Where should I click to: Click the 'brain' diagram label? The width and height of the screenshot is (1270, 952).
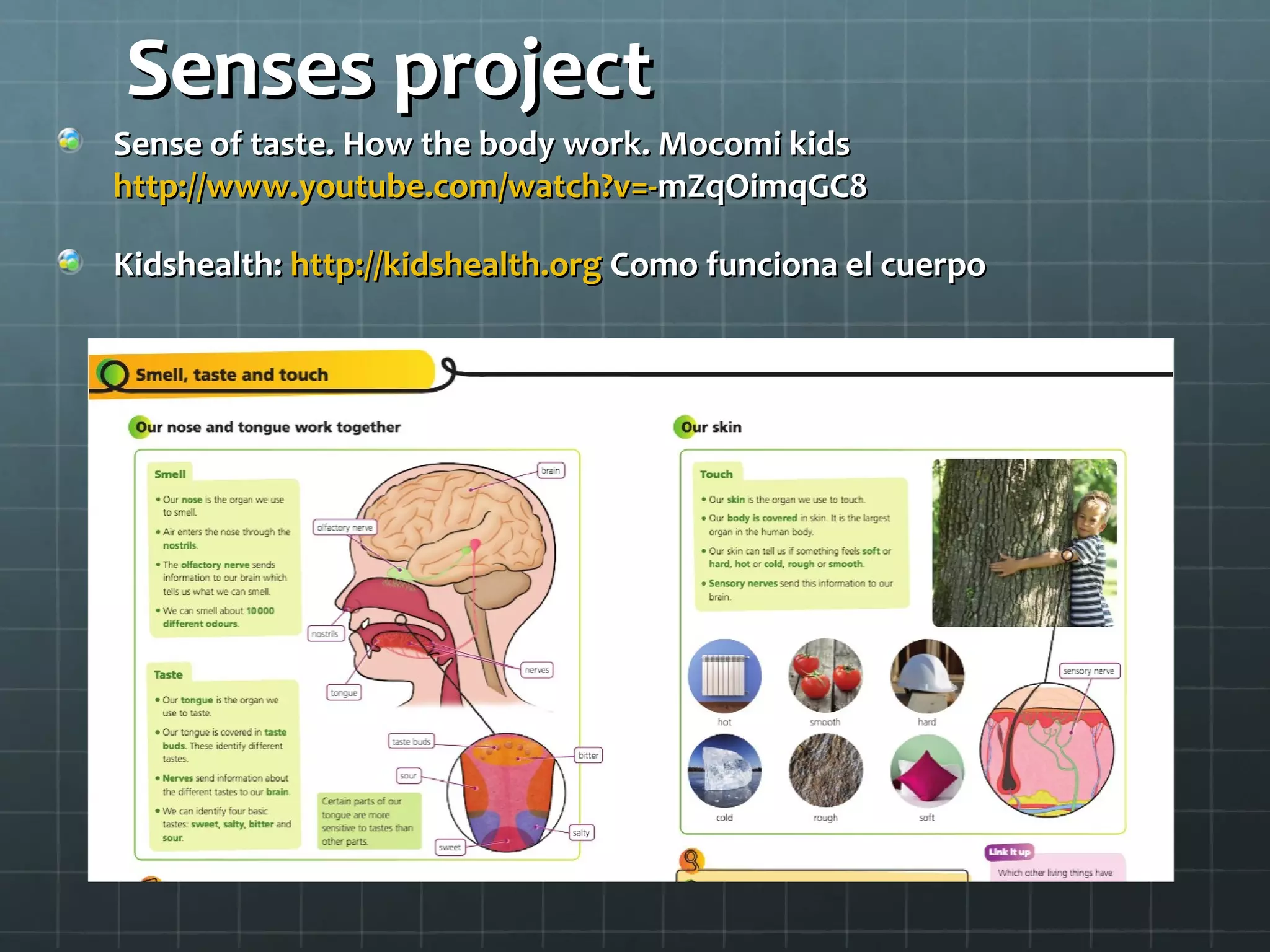tap(550, 471)
